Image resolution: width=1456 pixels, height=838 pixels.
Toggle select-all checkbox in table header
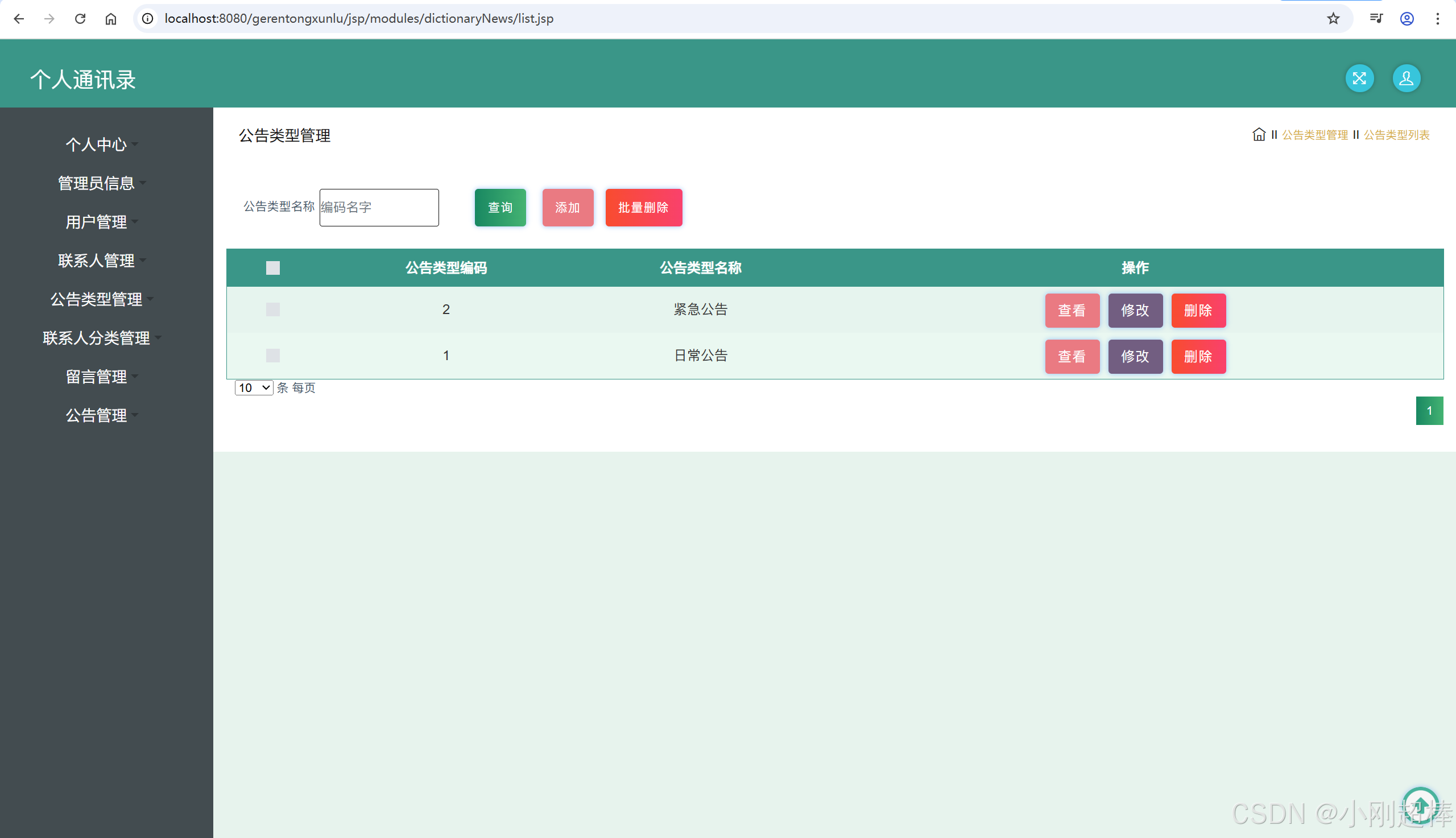tap(272, 267)
